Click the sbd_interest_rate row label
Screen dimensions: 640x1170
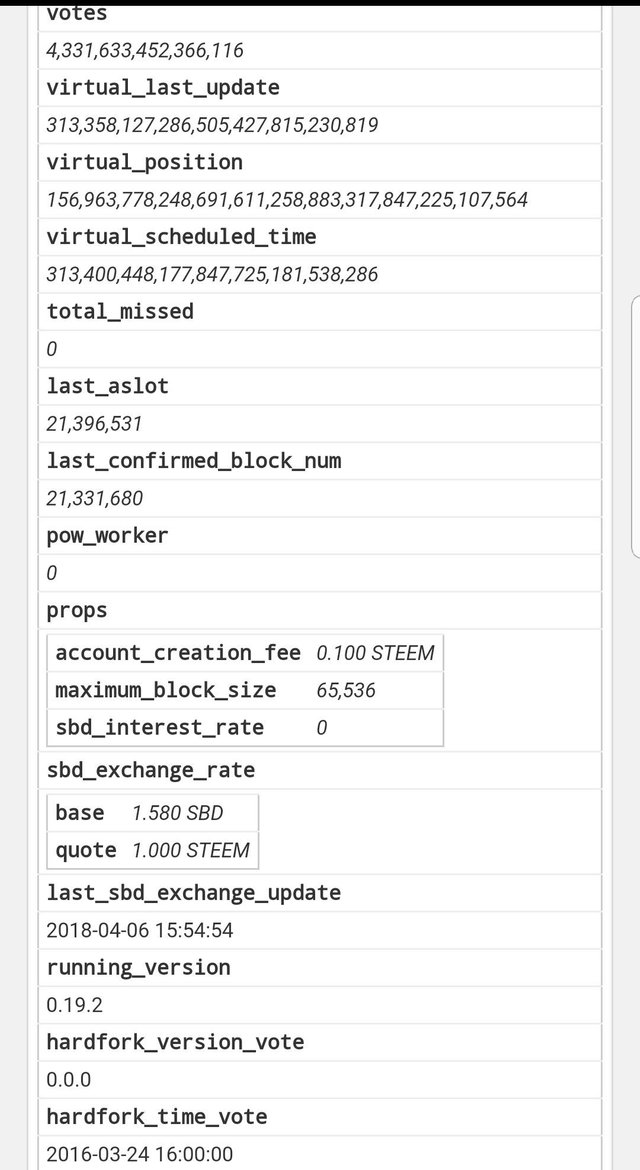pos(160,728)
